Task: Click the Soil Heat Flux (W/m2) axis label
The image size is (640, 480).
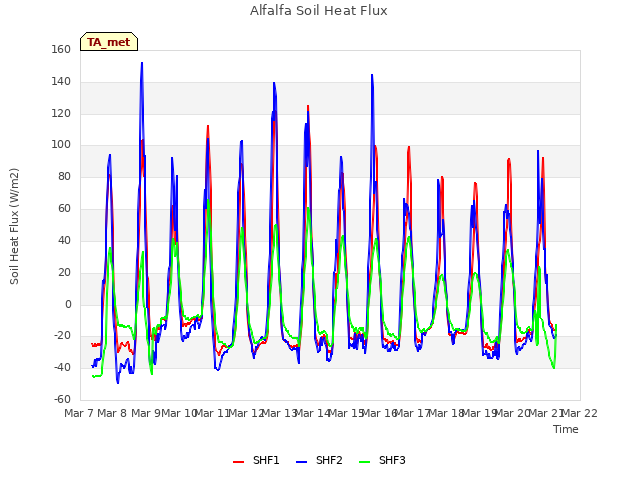Action: [x=14, y=226]
